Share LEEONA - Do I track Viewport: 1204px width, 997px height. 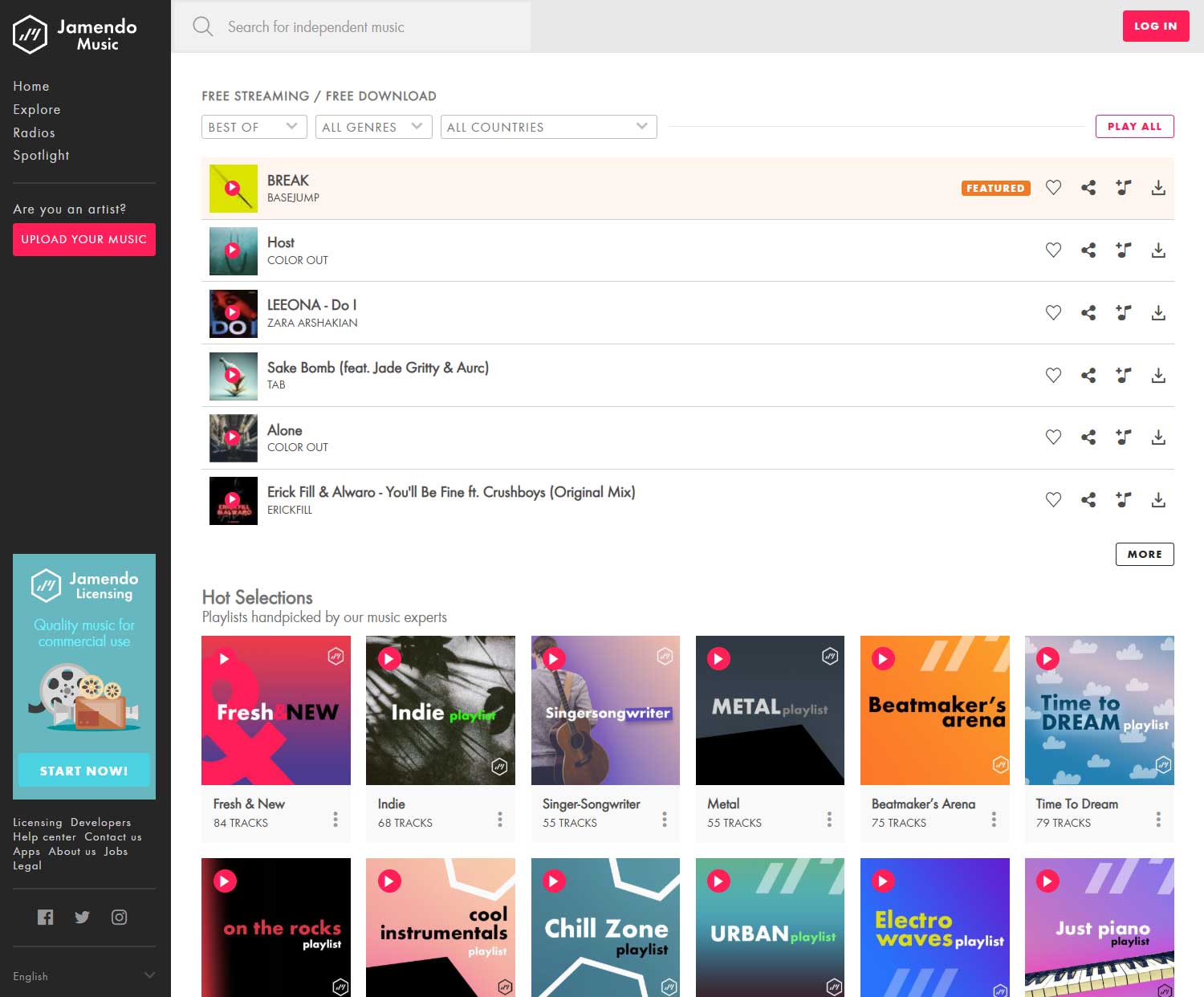point(1088,313)
